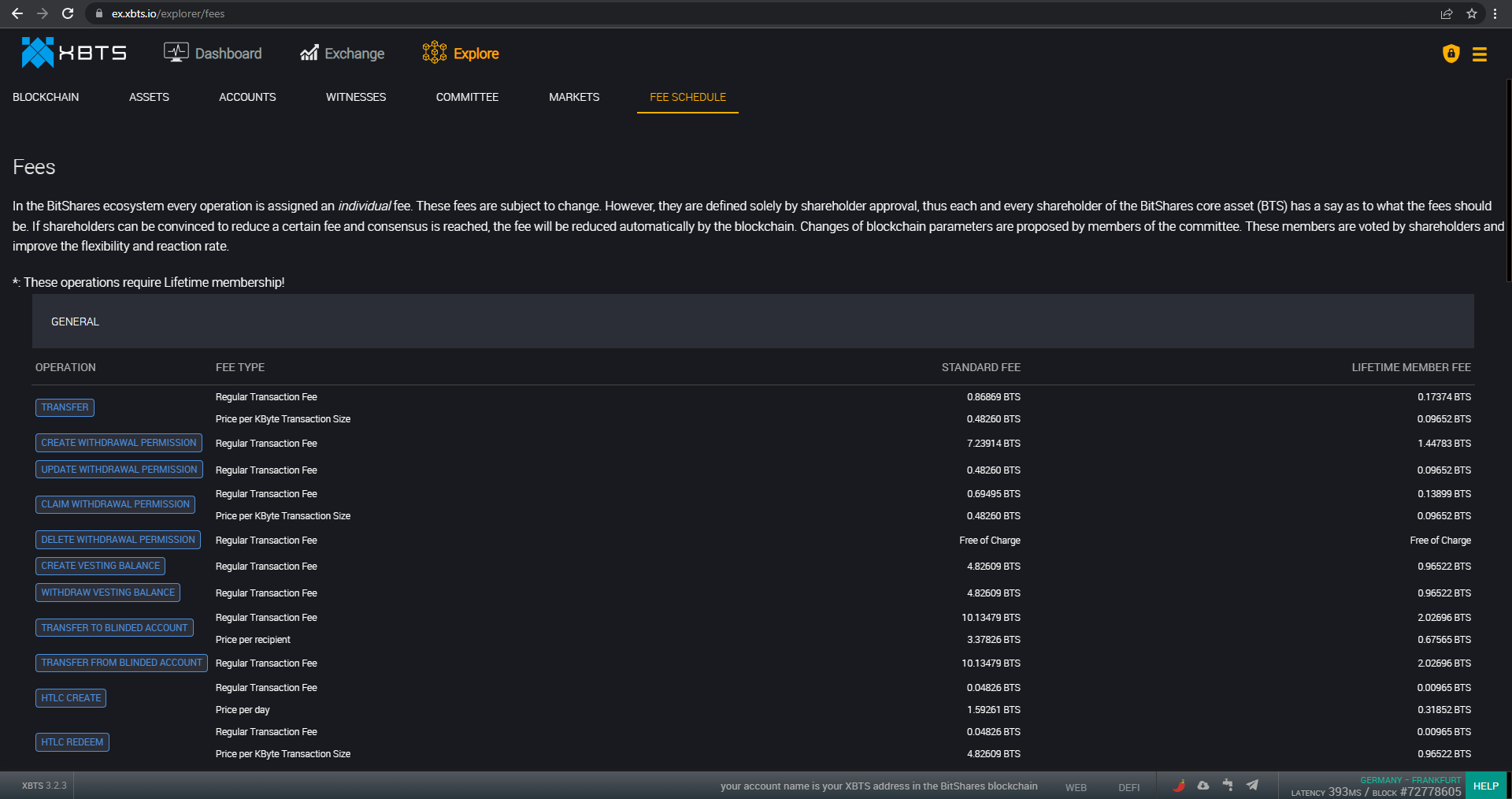Click the cloud download icon
The width and height of the screenshot is (1512, 799).
(x=1203, y=785)
